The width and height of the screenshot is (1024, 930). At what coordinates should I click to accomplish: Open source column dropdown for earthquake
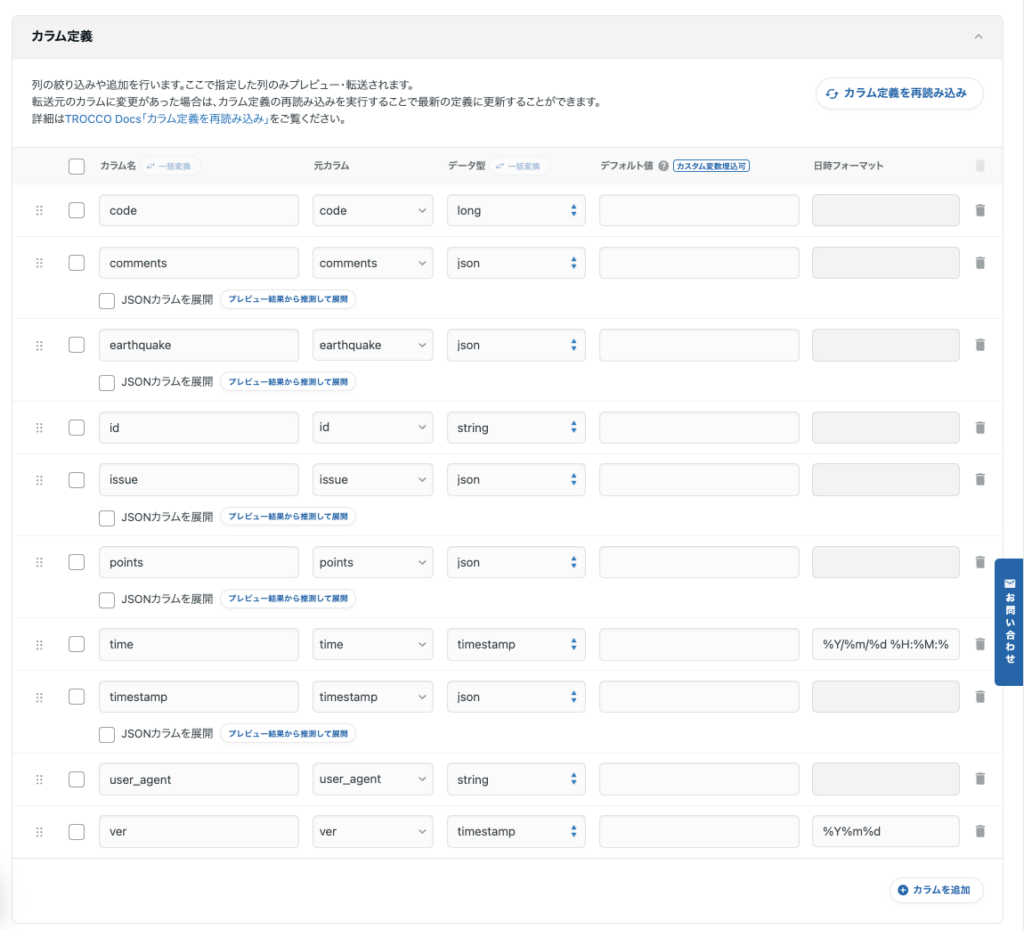372,345
